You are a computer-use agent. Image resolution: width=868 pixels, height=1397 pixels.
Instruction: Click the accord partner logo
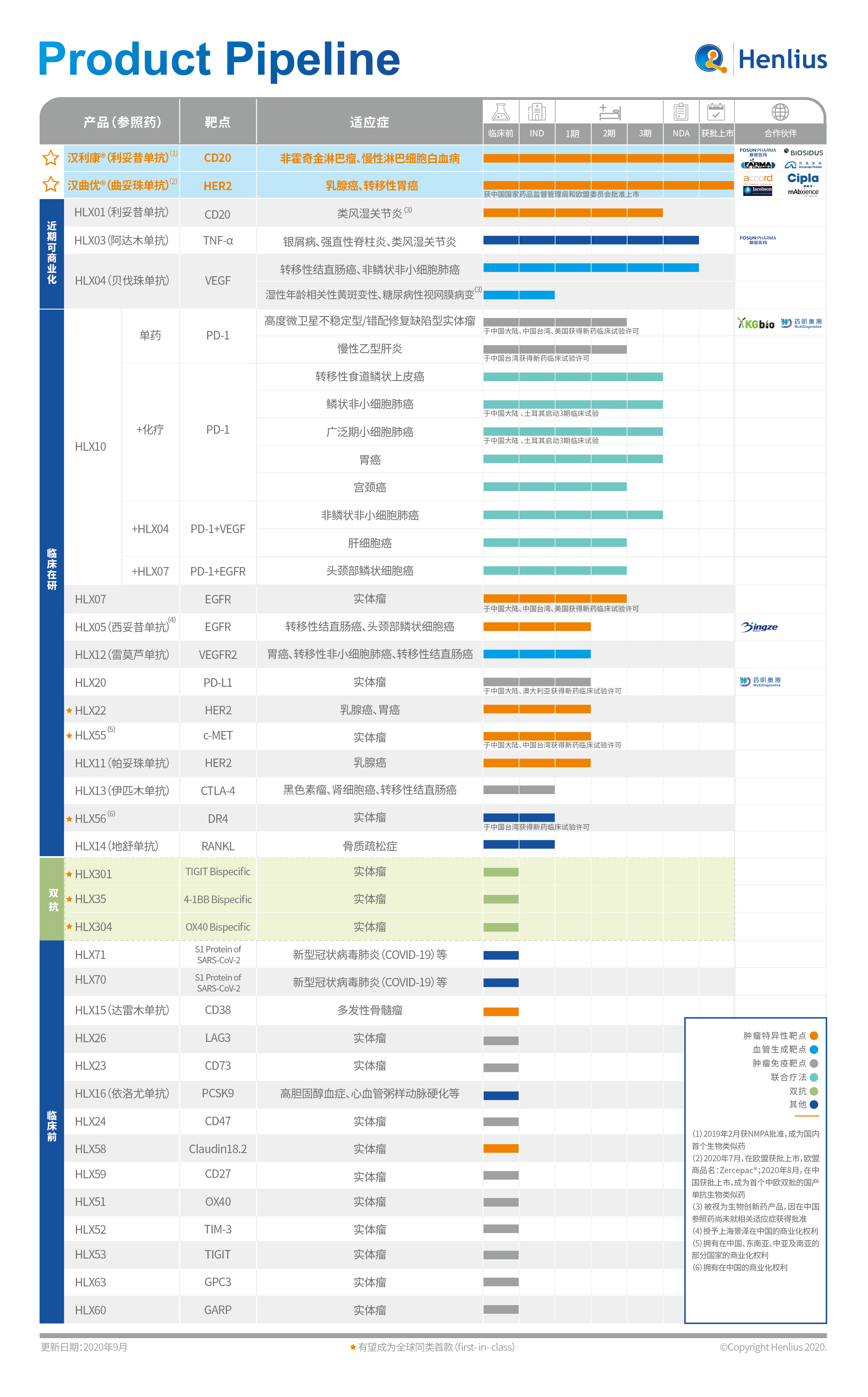[758, 179]
